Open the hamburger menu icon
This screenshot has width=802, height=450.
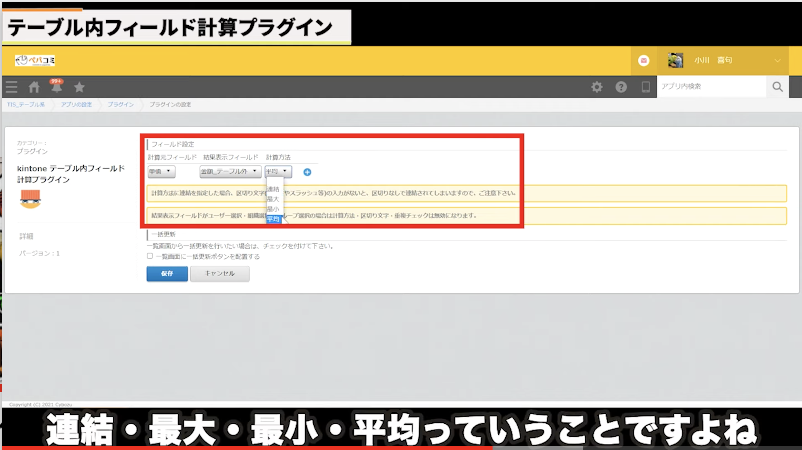click(x=11, y=88)
